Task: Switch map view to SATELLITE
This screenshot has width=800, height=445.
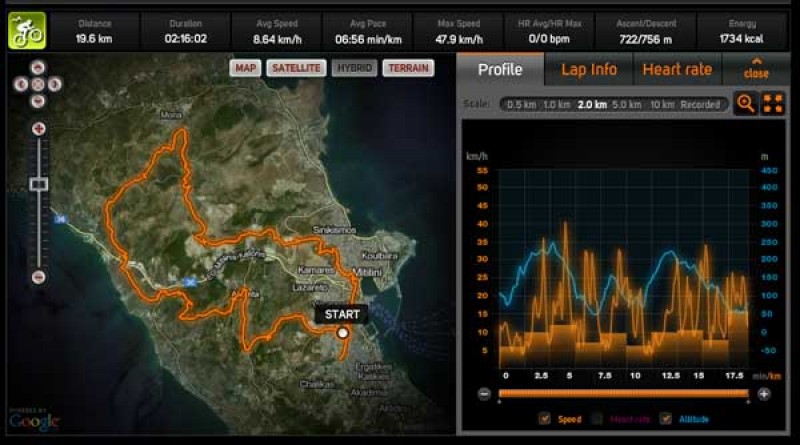Action: (296, 68)
